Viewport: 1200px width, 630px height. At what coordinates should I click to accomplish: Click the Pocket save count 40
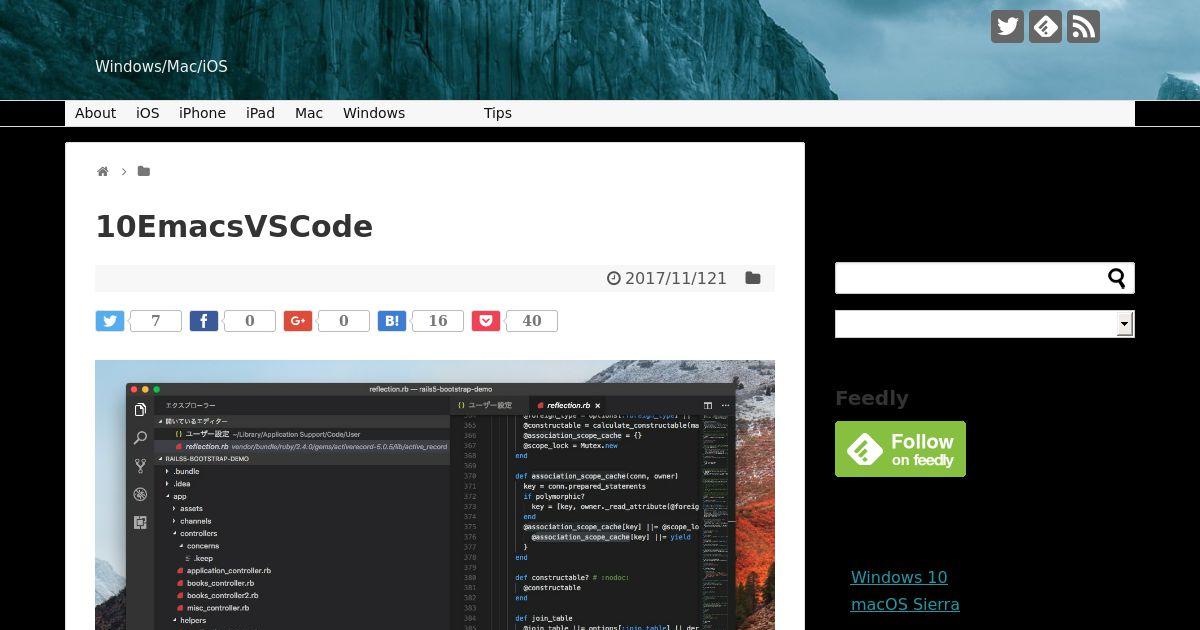(x=532, y=321)
